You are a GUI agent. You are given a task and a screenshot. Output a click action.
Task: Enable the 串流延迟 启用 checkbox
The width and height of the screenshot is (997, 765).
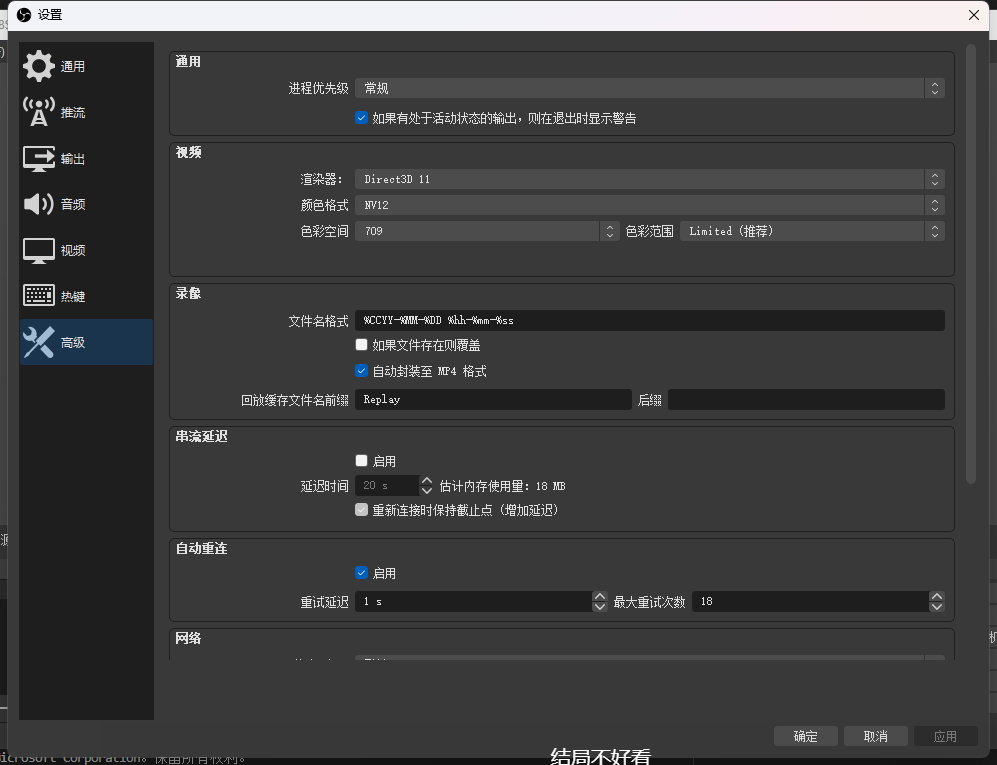click(x=362, y=461)
